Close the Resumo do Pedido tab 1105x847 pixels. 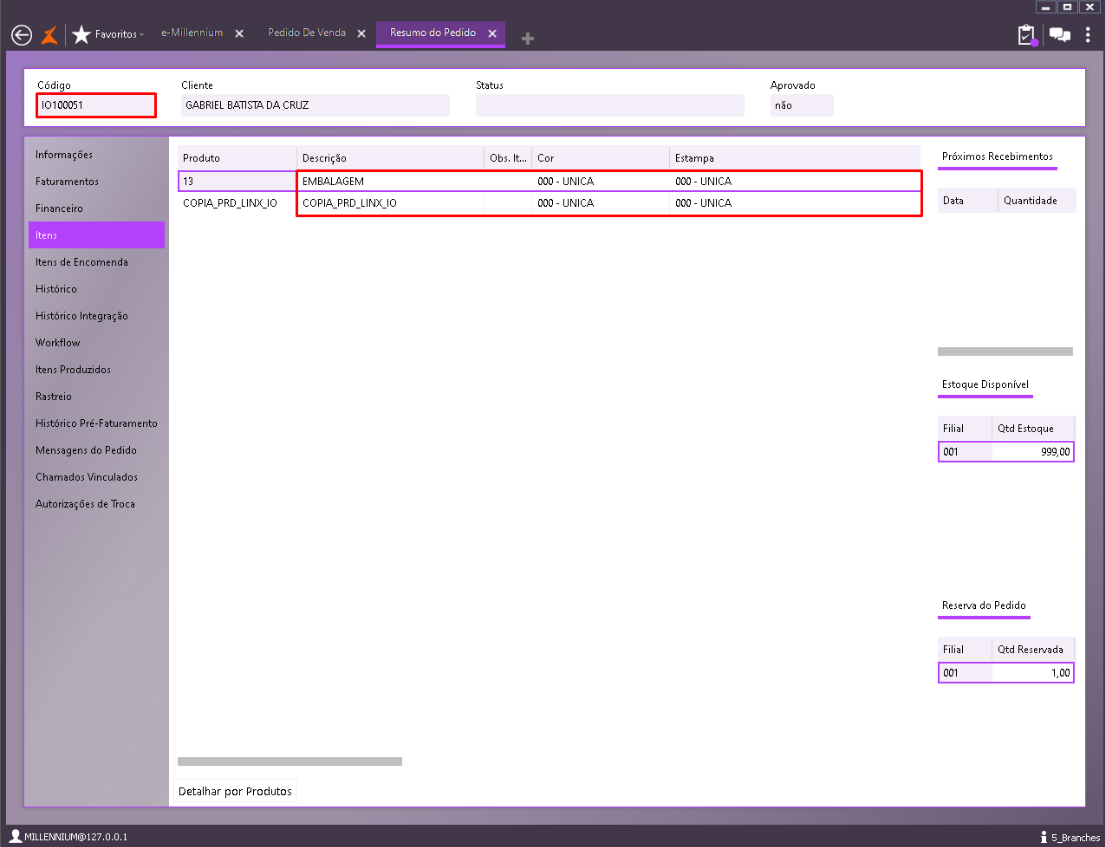tap(493, 34)
